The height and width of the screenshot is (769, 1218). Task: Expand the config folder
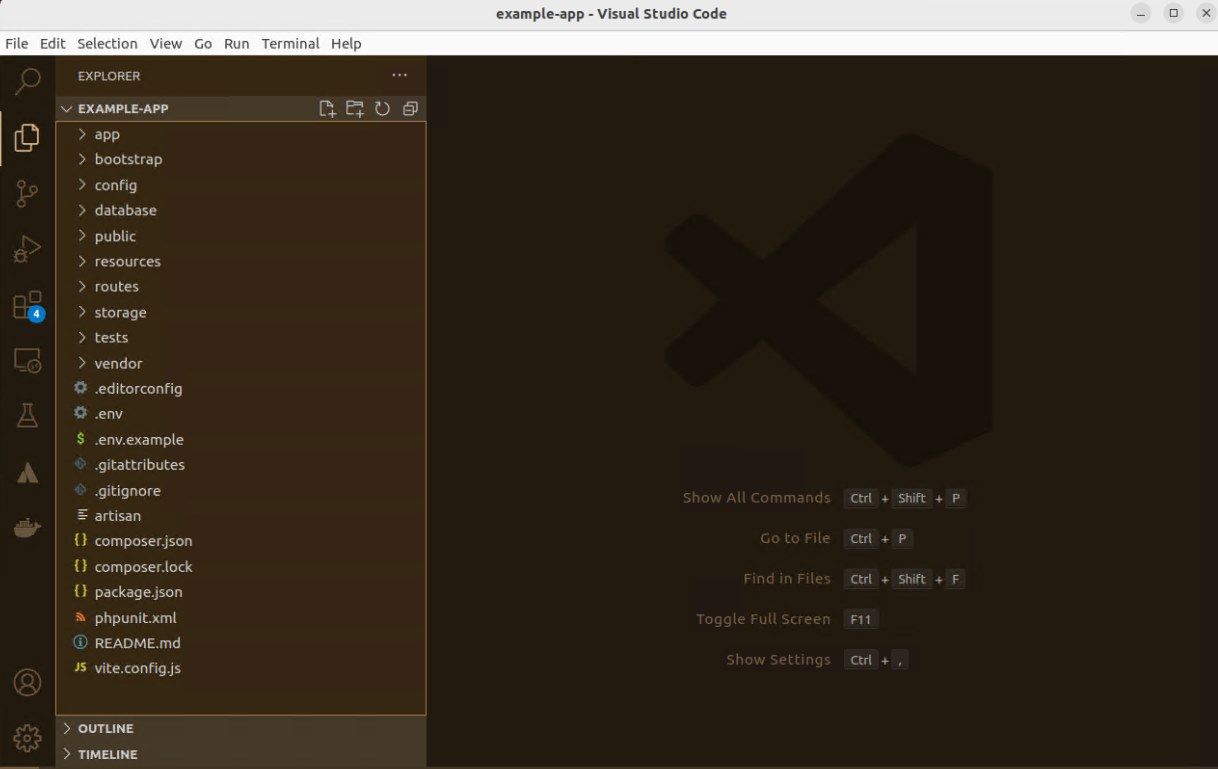point(241,185)
